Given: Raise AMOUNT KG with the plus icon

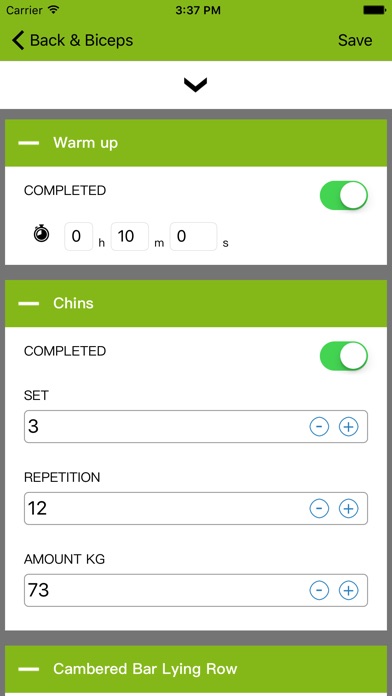Looking at the screenshot, I should point(348,590).
